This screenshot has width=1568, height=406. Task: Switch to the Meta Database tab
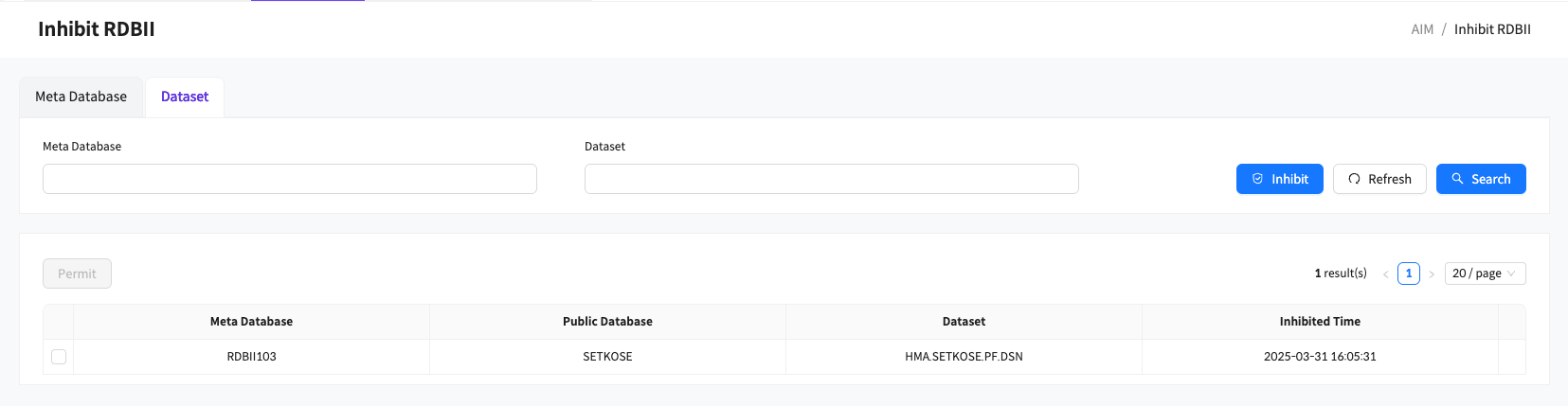click(x=81, y=97)
